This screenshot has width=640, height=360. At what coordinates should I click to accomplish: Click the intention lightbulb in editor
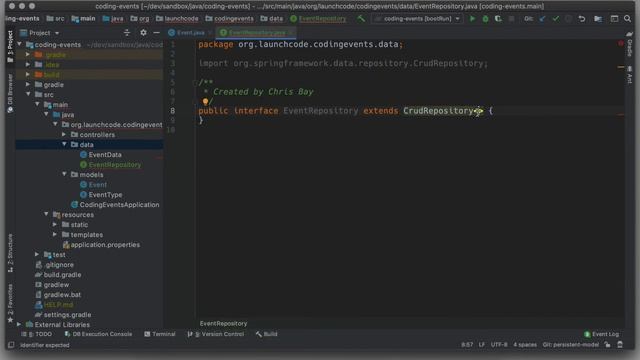click(205, 101)
